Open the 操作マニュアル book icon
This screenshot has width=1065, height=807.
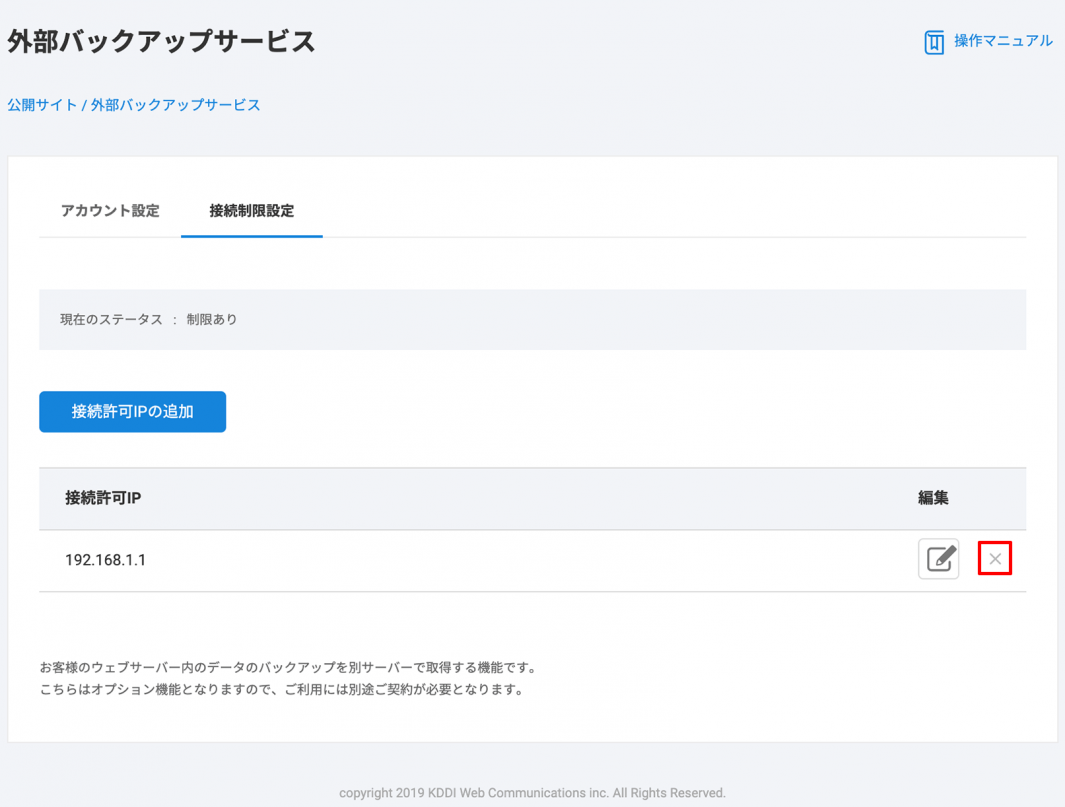(x=933, y=42)
